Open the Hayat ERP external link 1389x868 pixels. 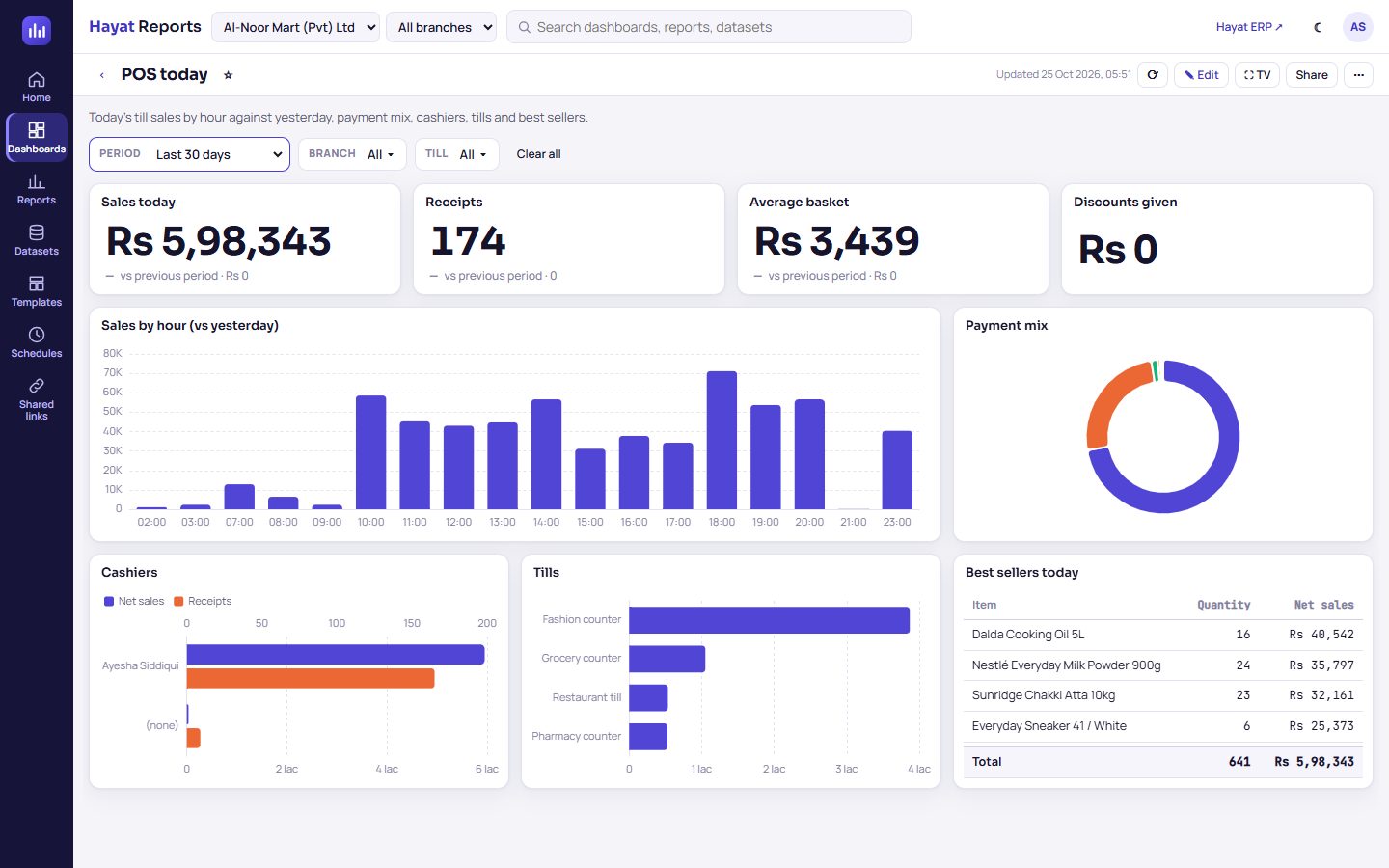click(x=1249, y=27)
